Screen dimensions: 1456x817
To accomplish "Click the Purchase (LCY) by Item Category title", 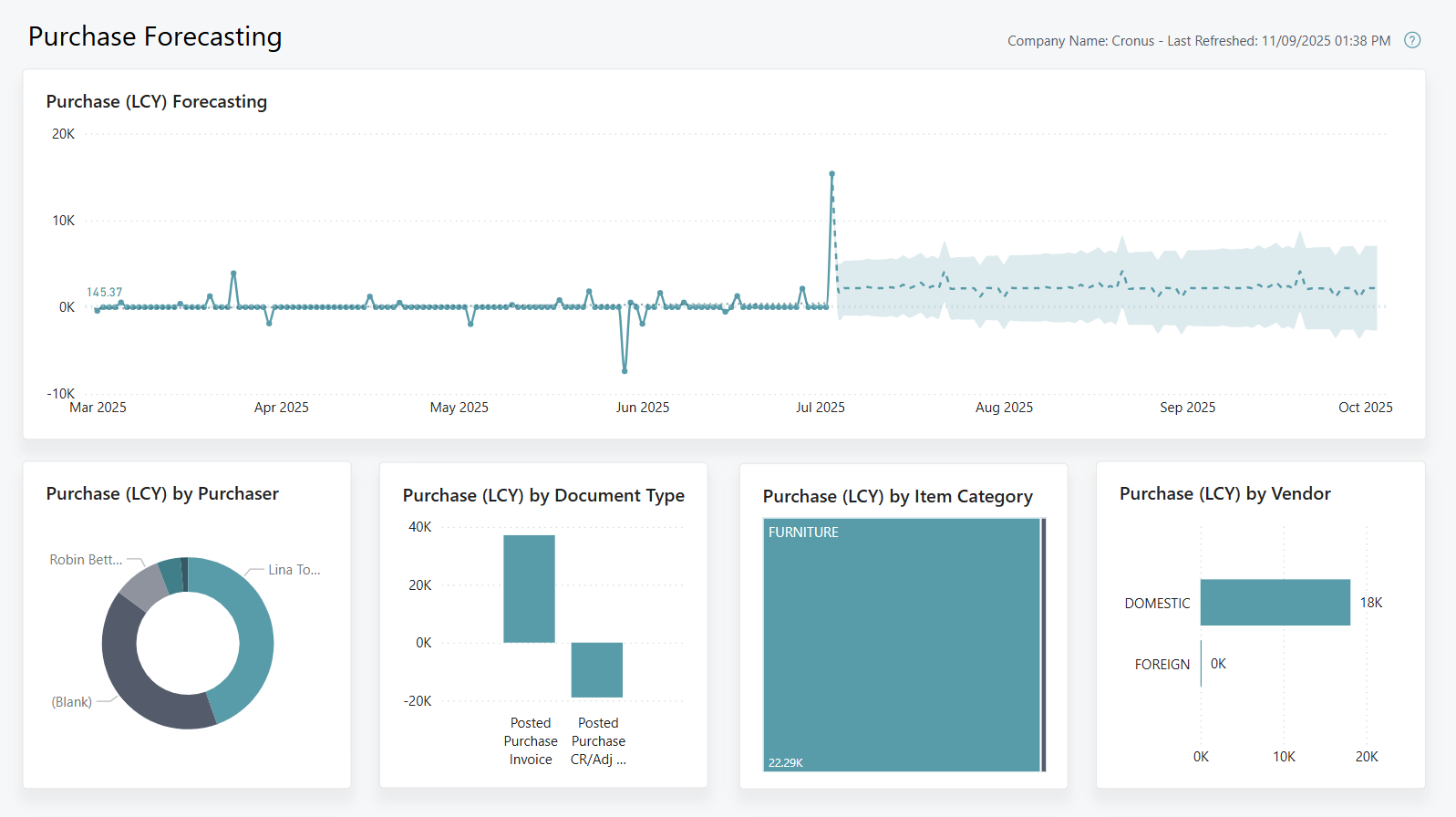I will click(897, 496).
